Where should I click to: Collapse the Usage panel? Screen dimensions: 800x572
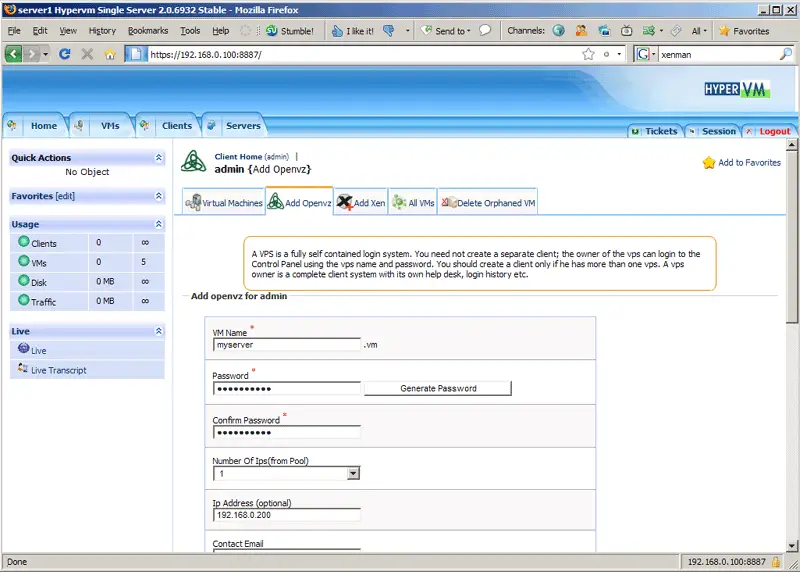pyautogui.click(x=159, y=224)
